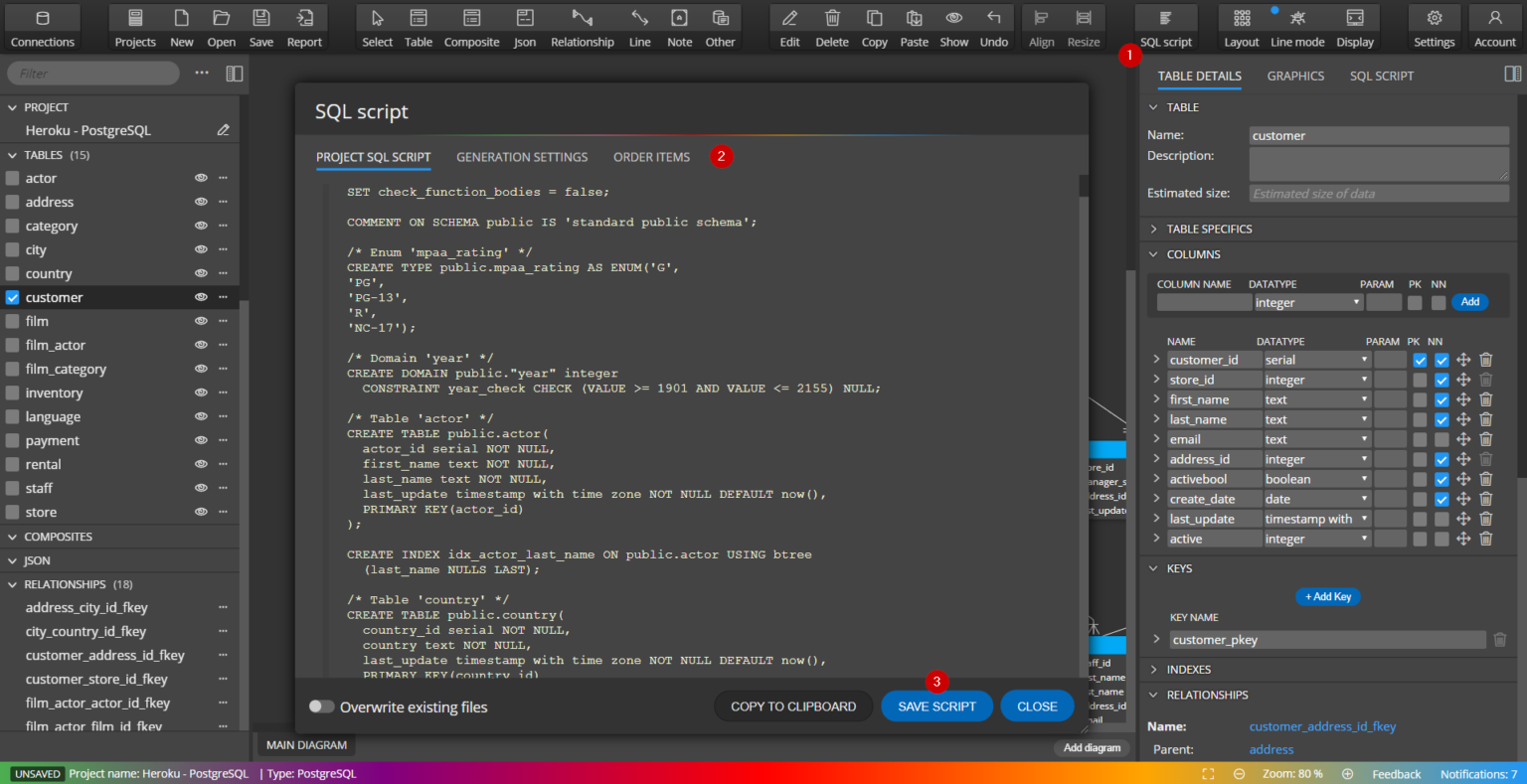This screenshot has width=1527, height=784.
Task: Open the Layout toolbar icon
Action: 1241,27
